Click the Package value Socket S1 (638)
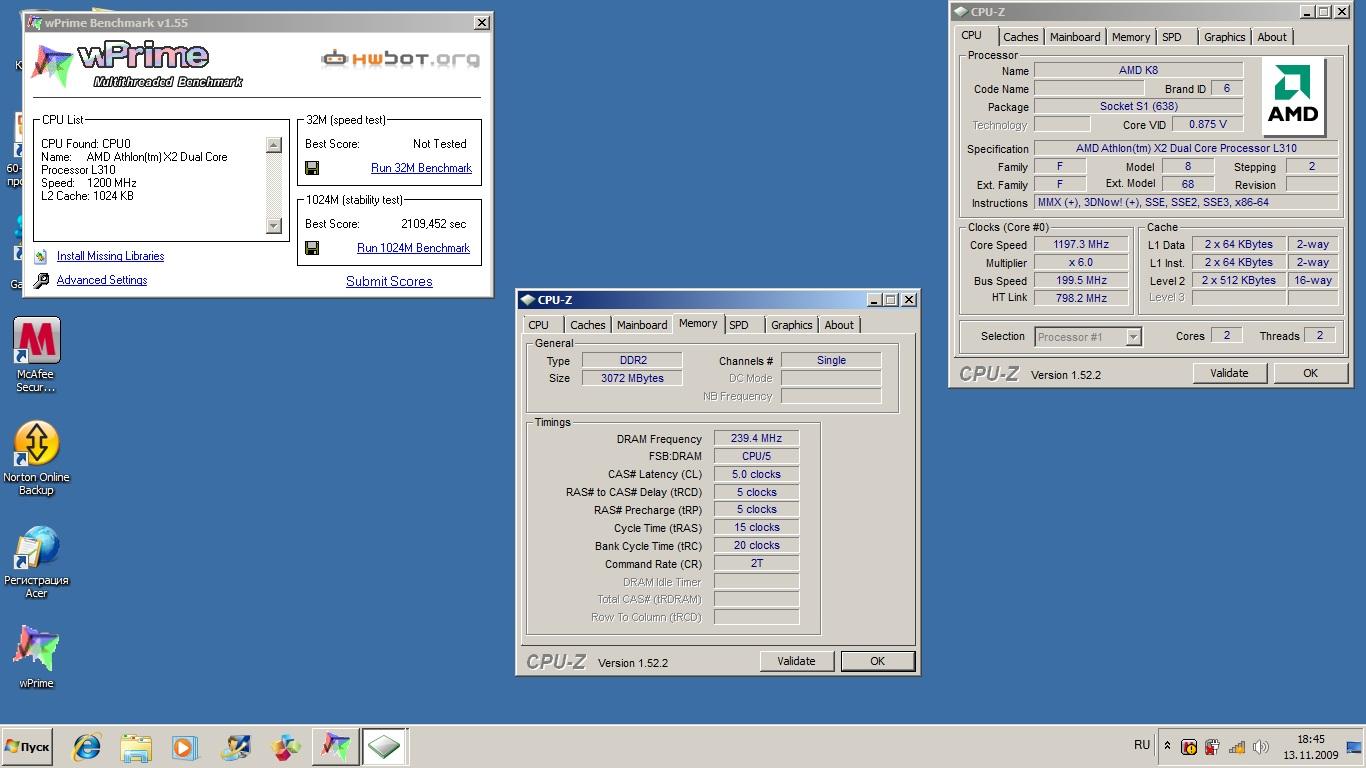 click(x=1138, y=106)
